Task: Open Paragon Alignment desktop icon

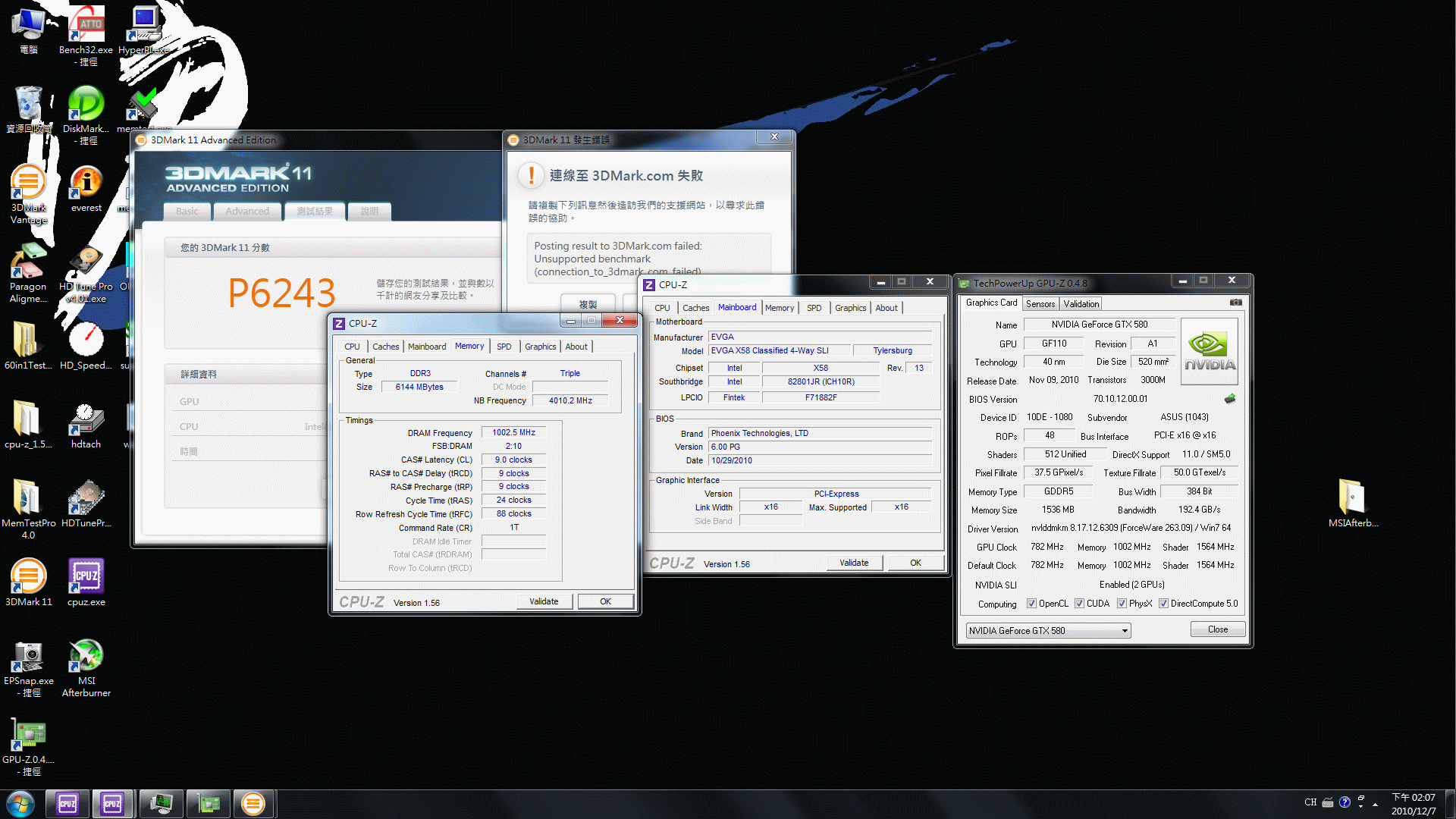Action: (28, 273)
